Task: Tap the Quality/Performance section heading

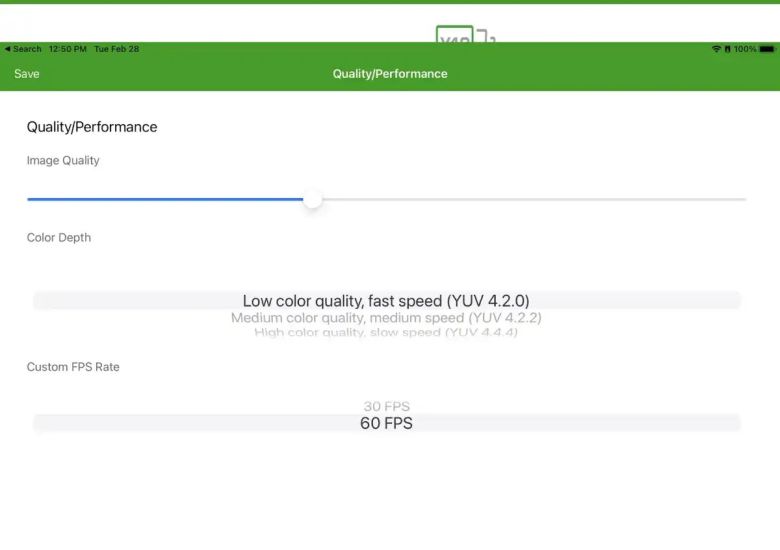Action: click(x=92, y=127)
